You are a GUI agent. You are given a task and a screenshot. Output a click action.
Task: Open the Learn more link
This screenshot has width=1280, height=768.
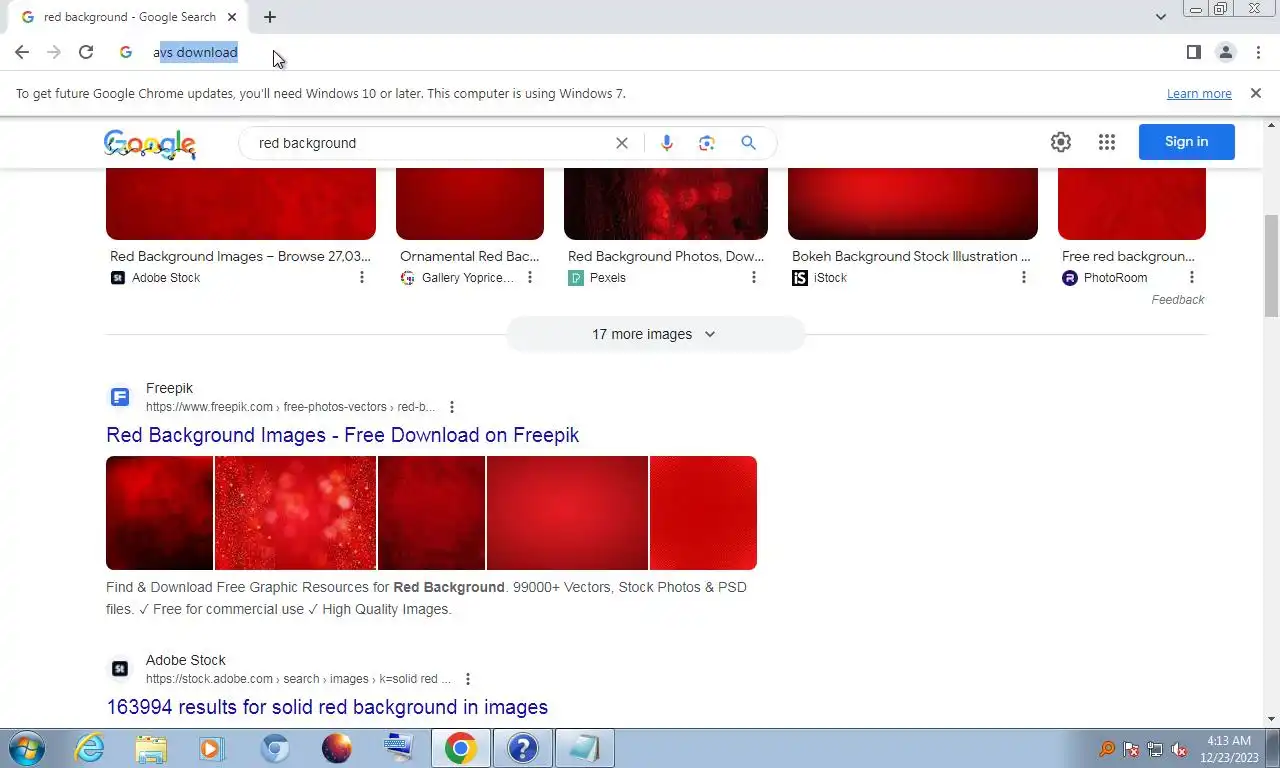coord(1199,94)
